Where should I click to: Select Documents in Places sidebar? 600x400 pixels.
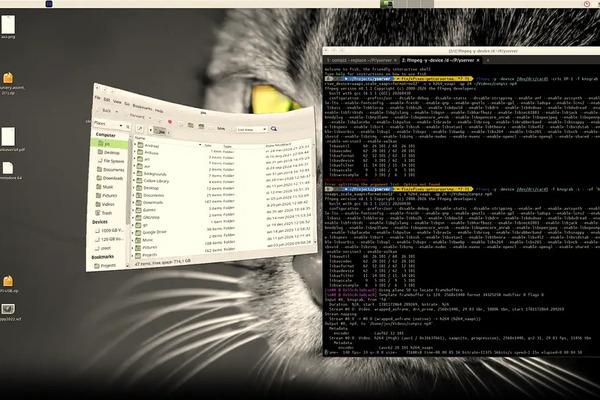tap(111, 170)
